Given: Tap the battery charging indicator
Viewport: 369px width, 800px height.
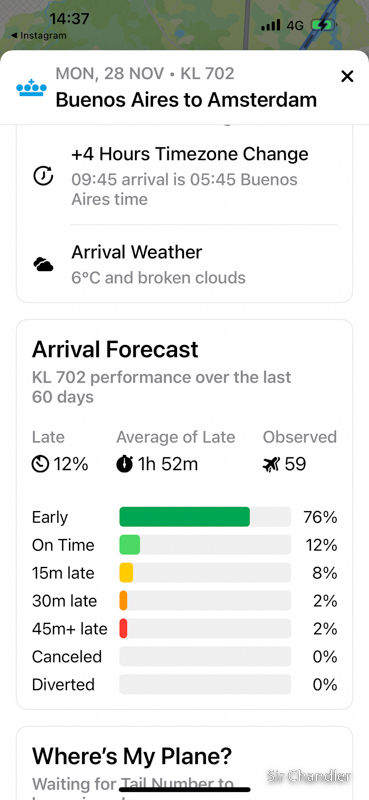Looking at the screenshot, I should (x=323, y=25).
